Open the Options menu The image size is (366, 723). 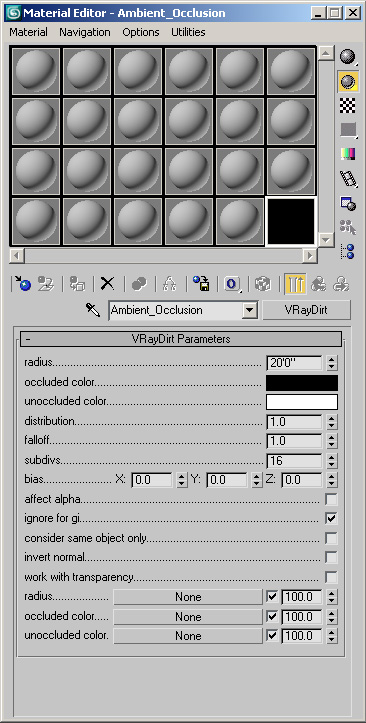[x=141, y=32]
